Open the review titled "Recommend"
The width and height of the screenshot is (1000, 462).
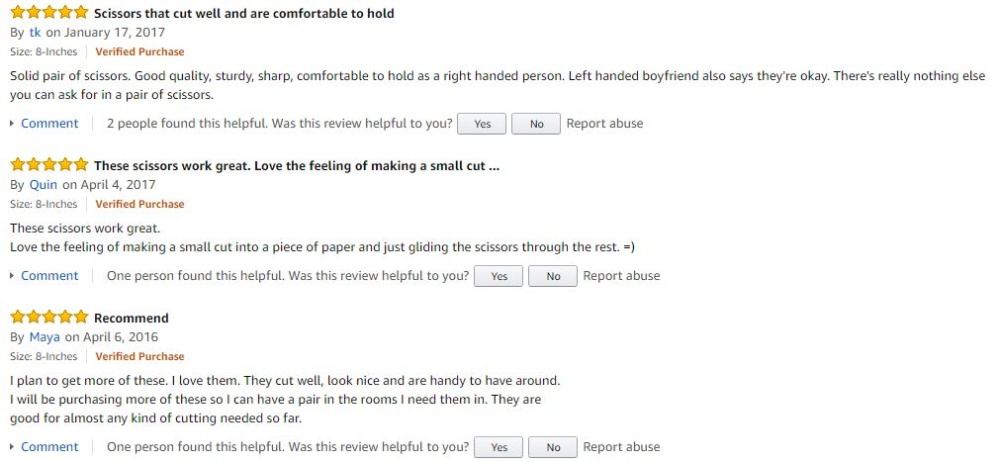[131, 318]
